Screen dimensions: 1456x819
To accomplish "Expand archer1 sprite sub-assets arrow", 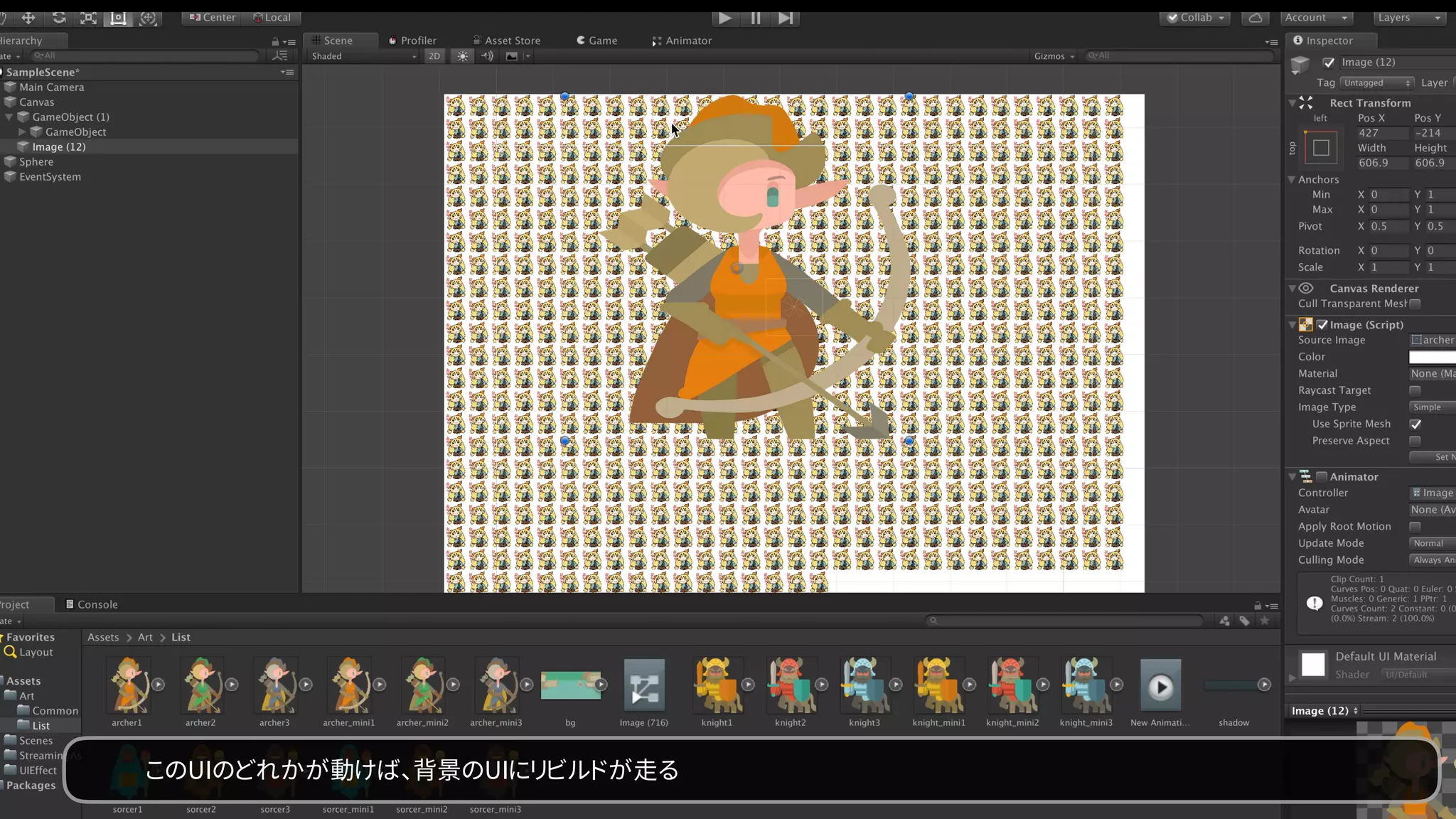I will coord(159,685).
